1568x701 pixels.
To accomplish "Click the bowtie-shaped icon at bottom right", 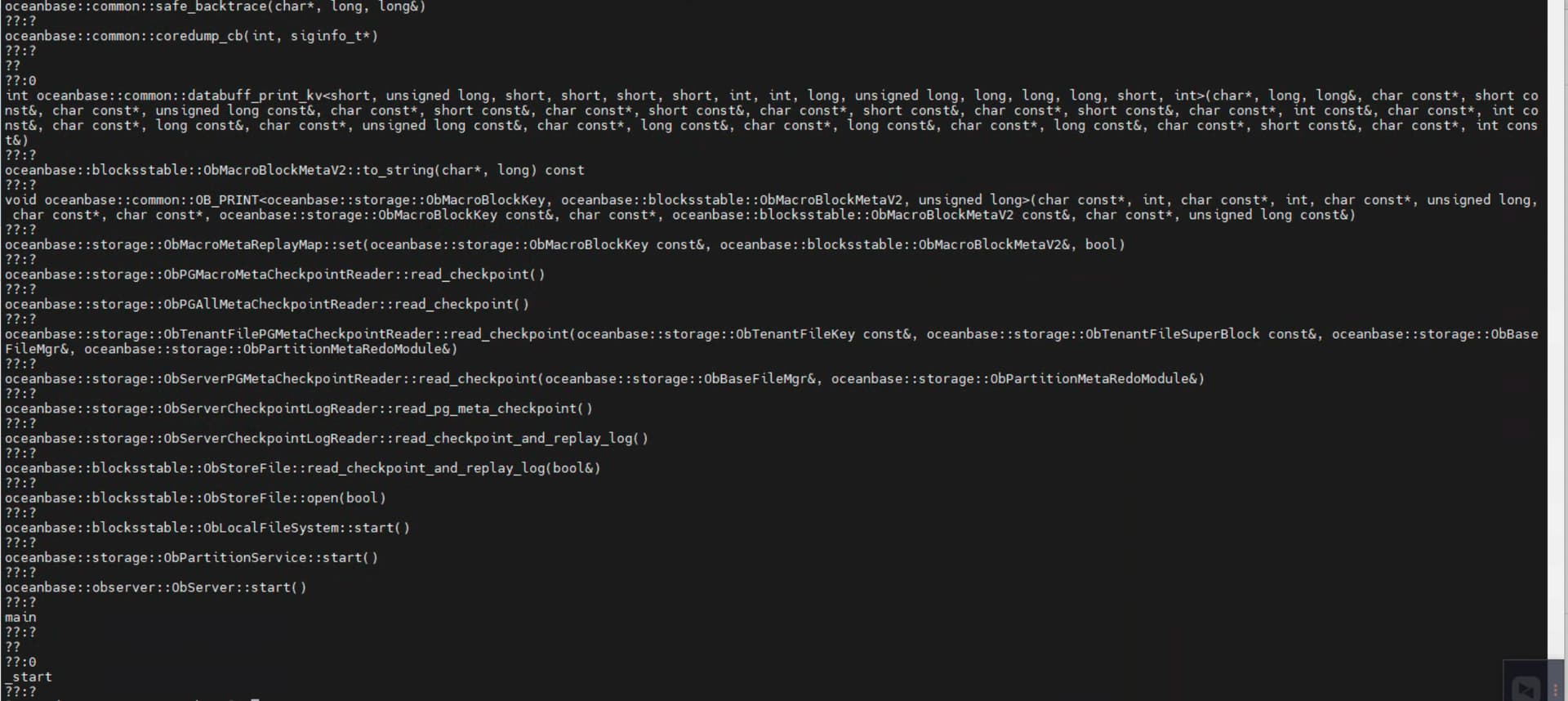I will (x=1526, y=688).
